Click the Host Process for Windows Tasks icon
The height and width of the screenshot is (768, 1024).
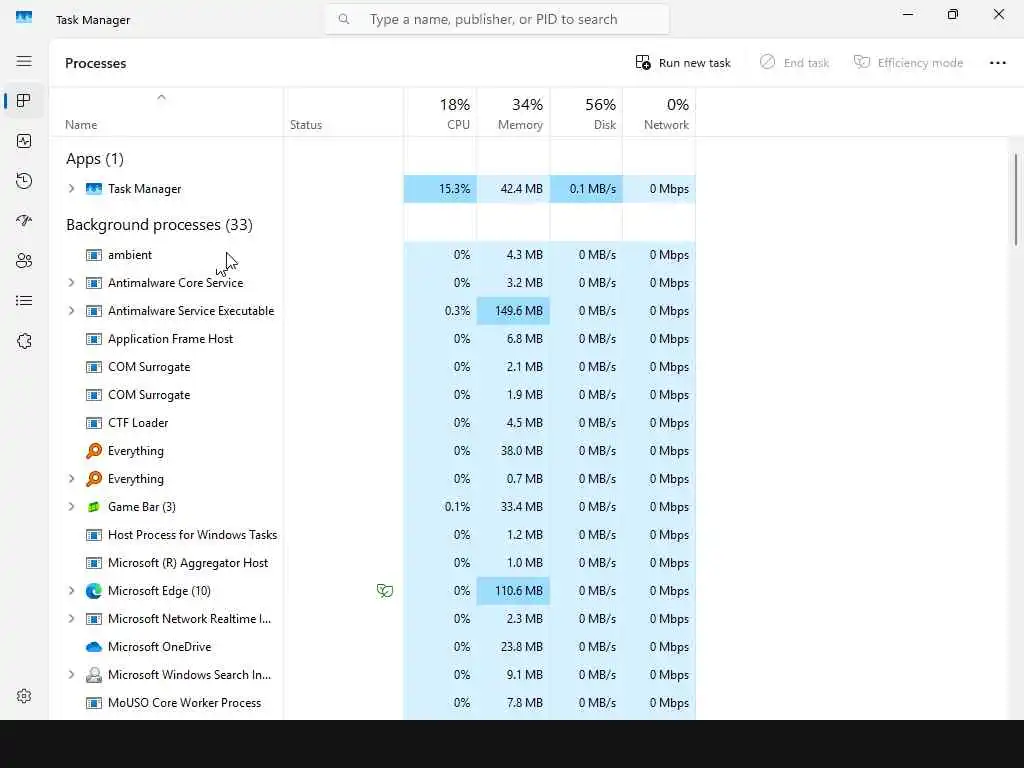[x=94, y=535]
